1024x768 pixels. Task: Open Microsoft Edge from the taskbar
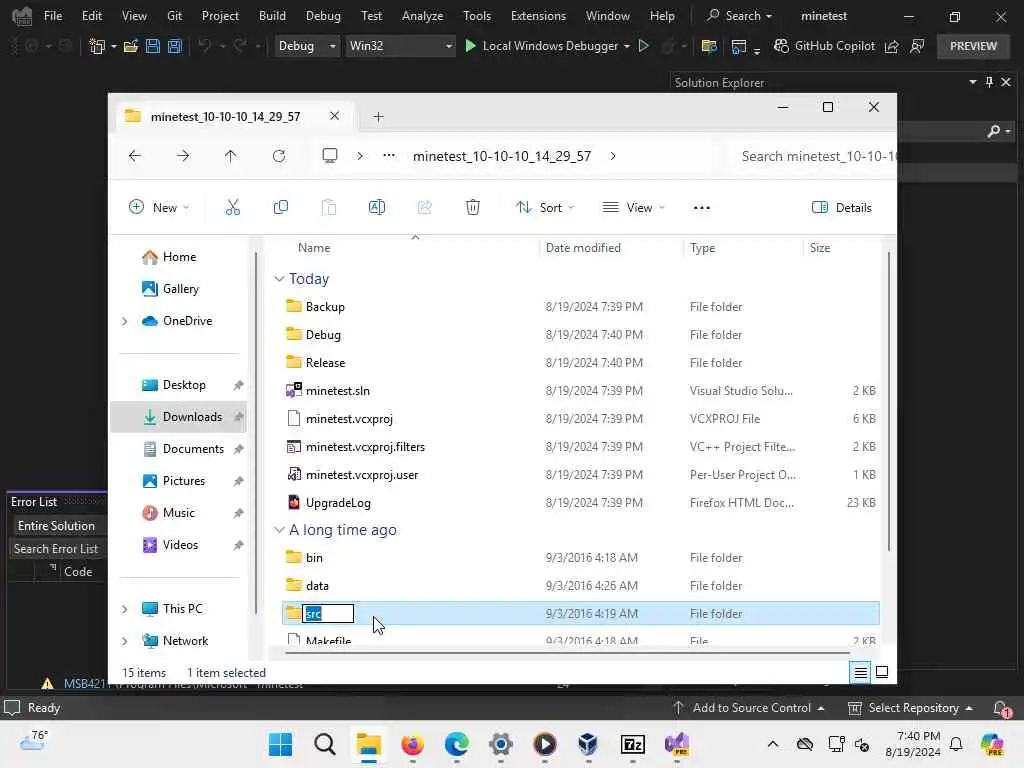click(x=456, y=744)
